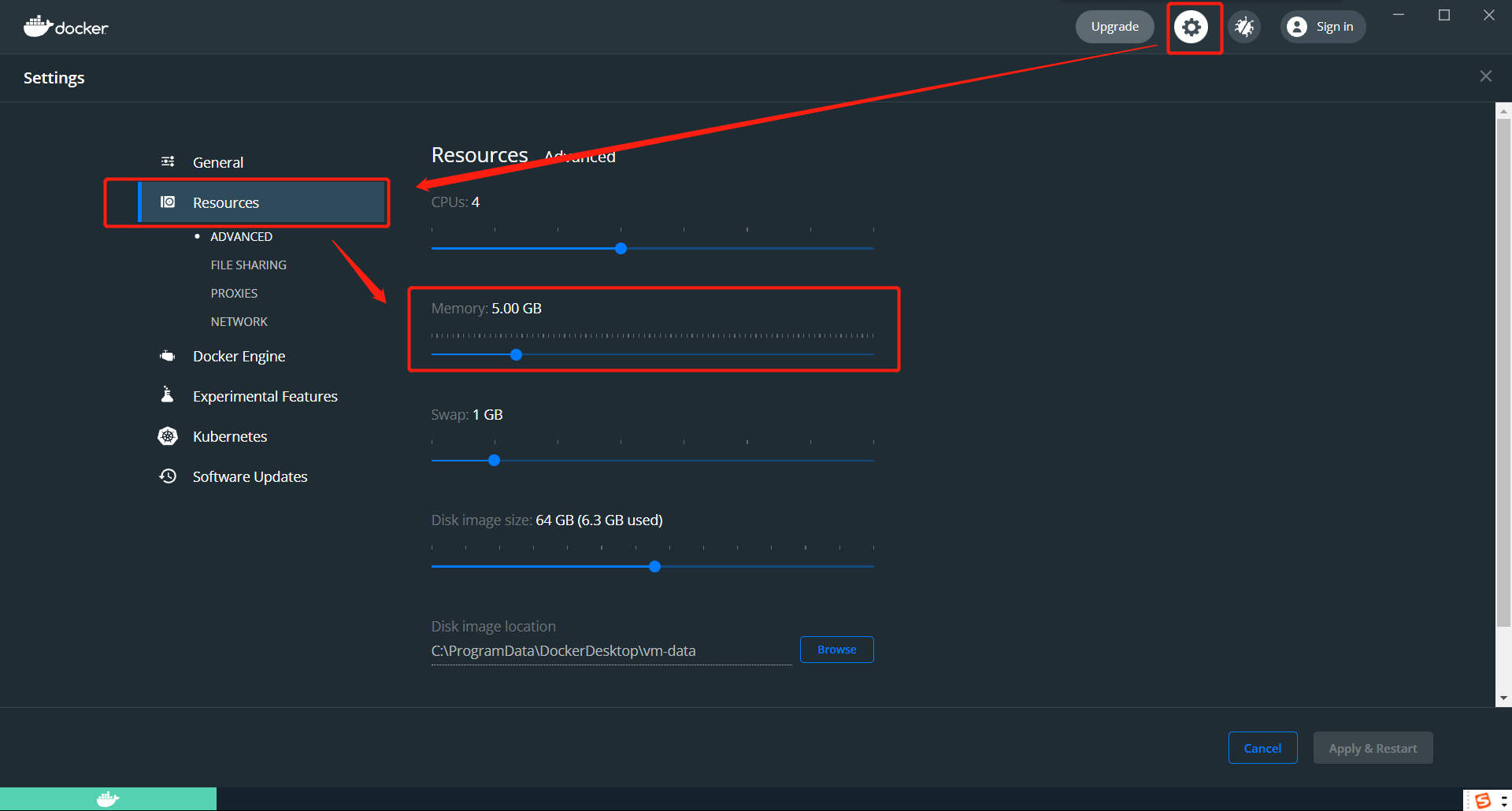
Task: Select the ADVANCED sub-item
Action: pos(241,236)
